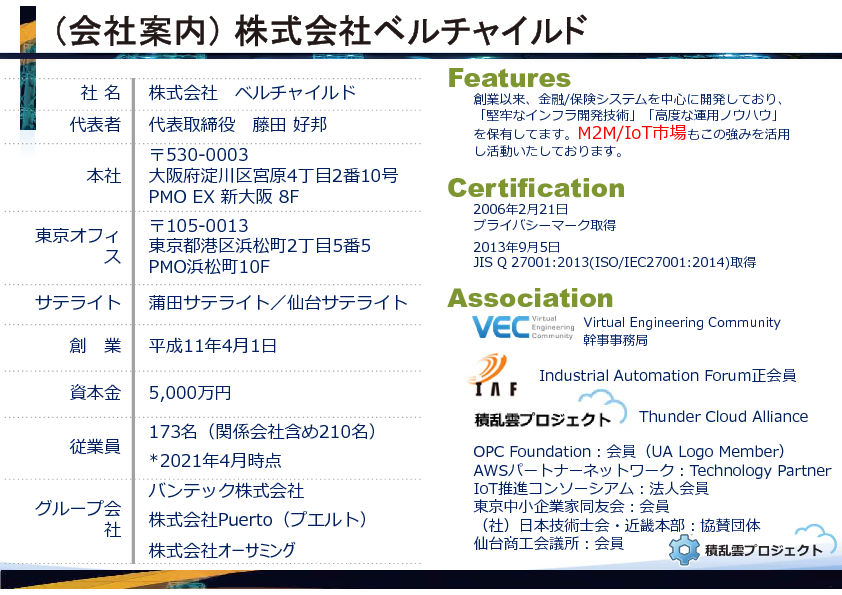Screen dimensions: 842x595
Task: Click Industrial Automation Forum正会員 text
Action: (667, 376)
